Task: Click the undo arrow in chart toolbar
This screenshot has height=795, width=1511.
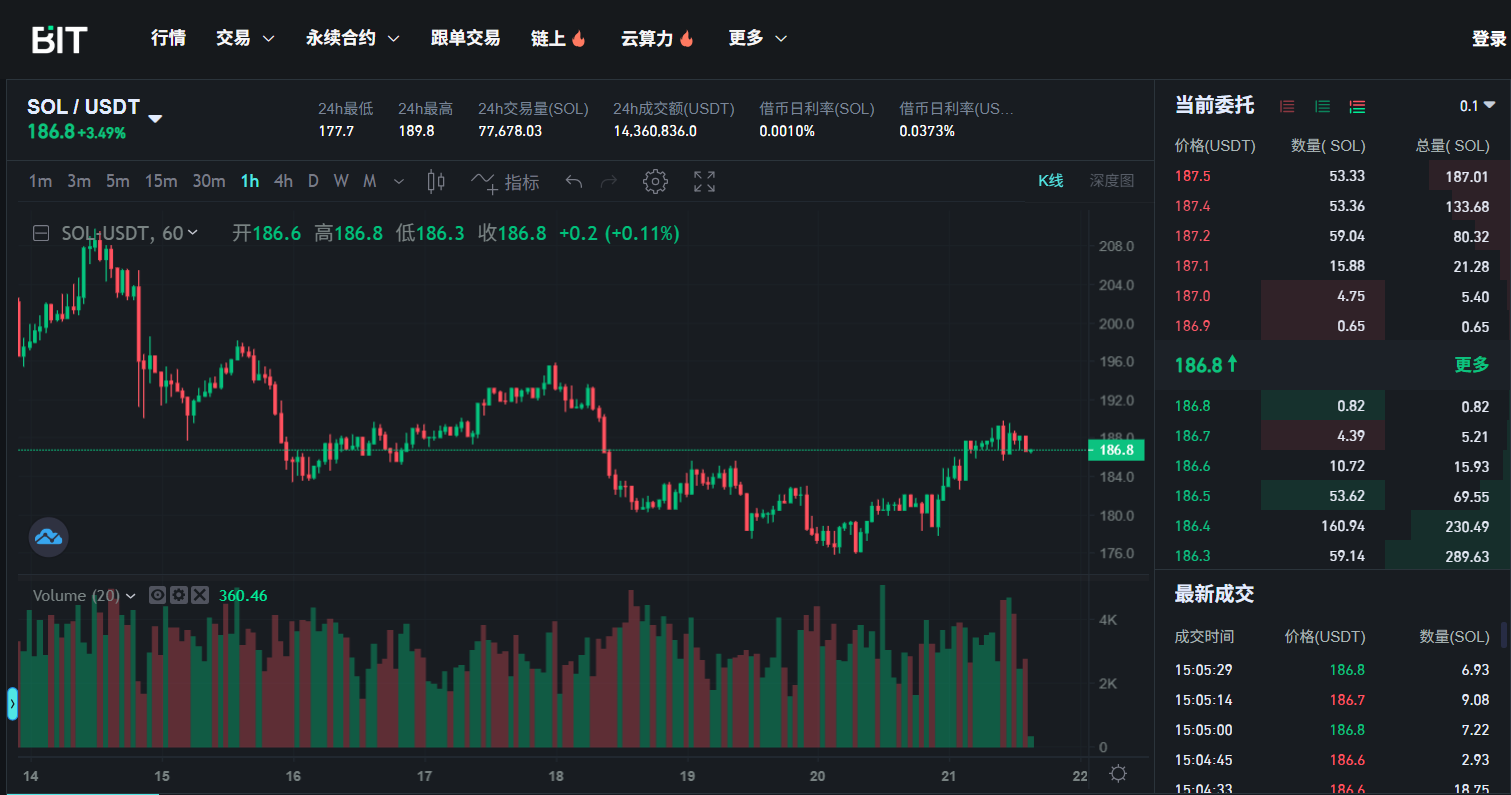Action: point(573,182)
